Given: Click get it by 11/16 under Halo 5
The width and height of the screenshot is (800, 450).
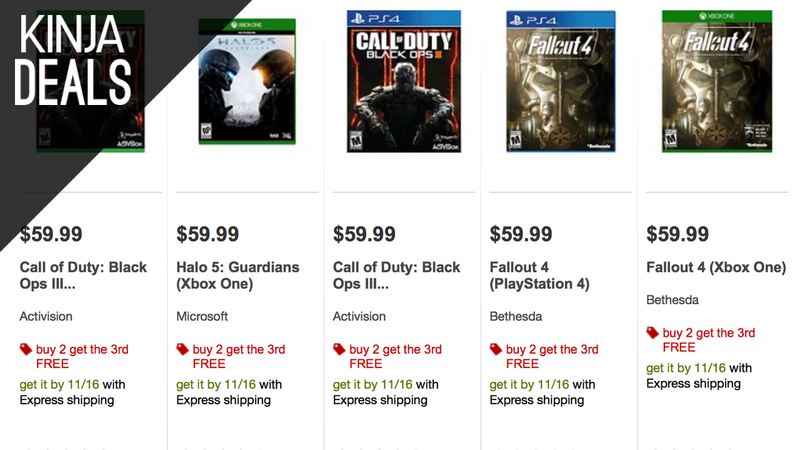Looking at the screenshot, I should pos(216,385).
